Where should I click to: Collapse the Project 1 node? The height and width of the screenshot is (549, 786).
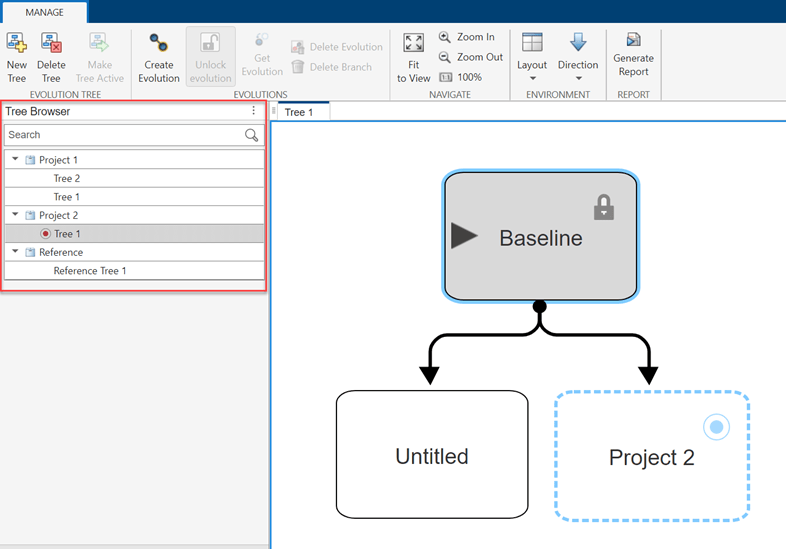pyautogui.click(x=15, y=159)
